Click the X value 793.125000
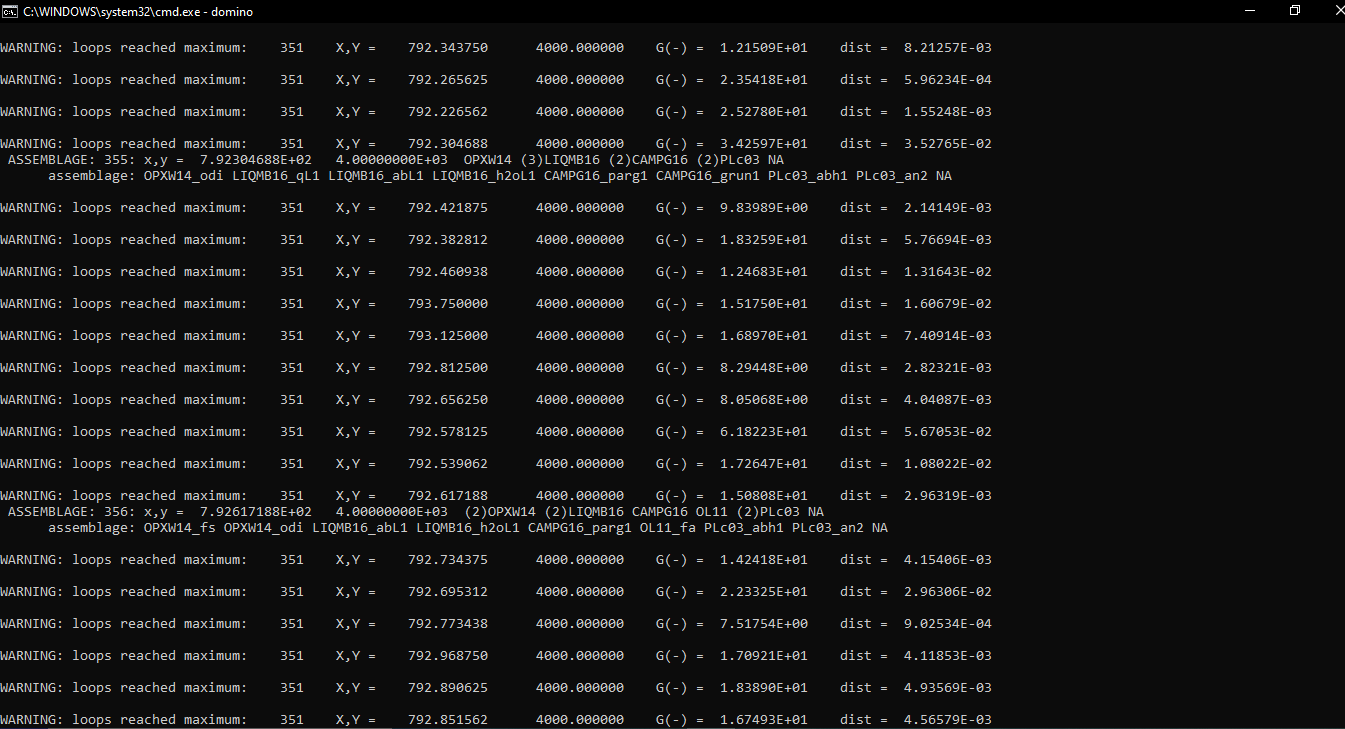Viewport: 1345px width, 729px height. point(447,336)
